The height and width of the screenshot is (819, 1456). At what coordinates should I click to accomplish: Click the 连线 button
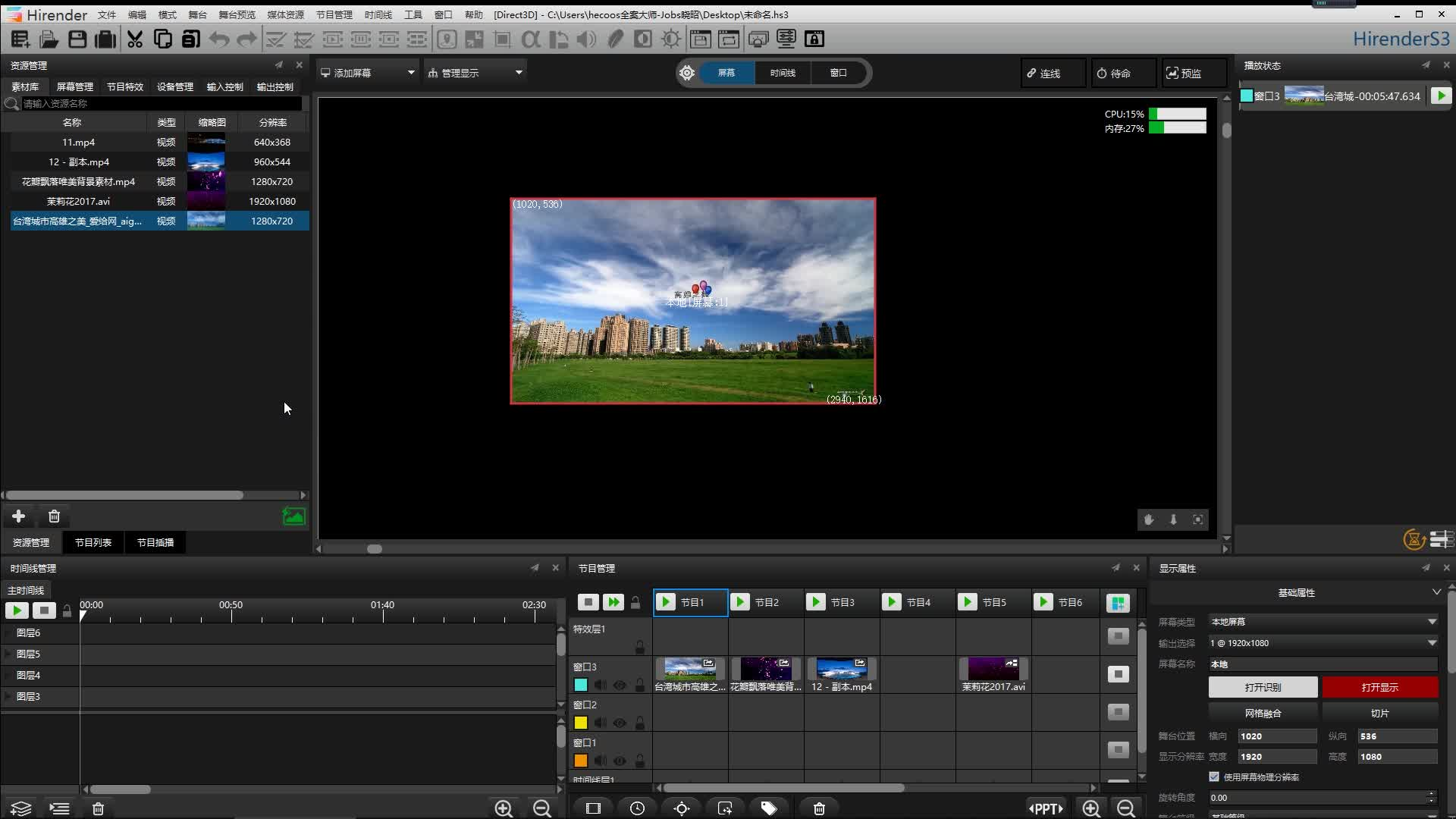(x=1053, y=74)
